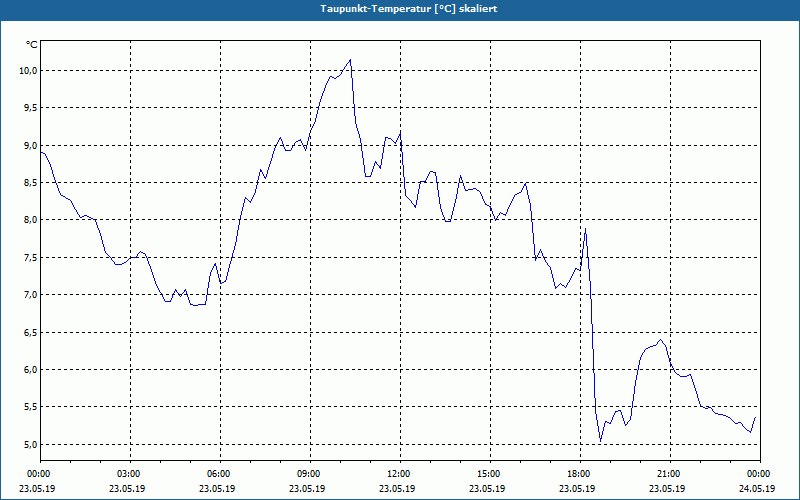Screen dimensions: 800x500
Task: Click the 23.05.19 date beneath 21:00
Action: (x=667, y=488)
